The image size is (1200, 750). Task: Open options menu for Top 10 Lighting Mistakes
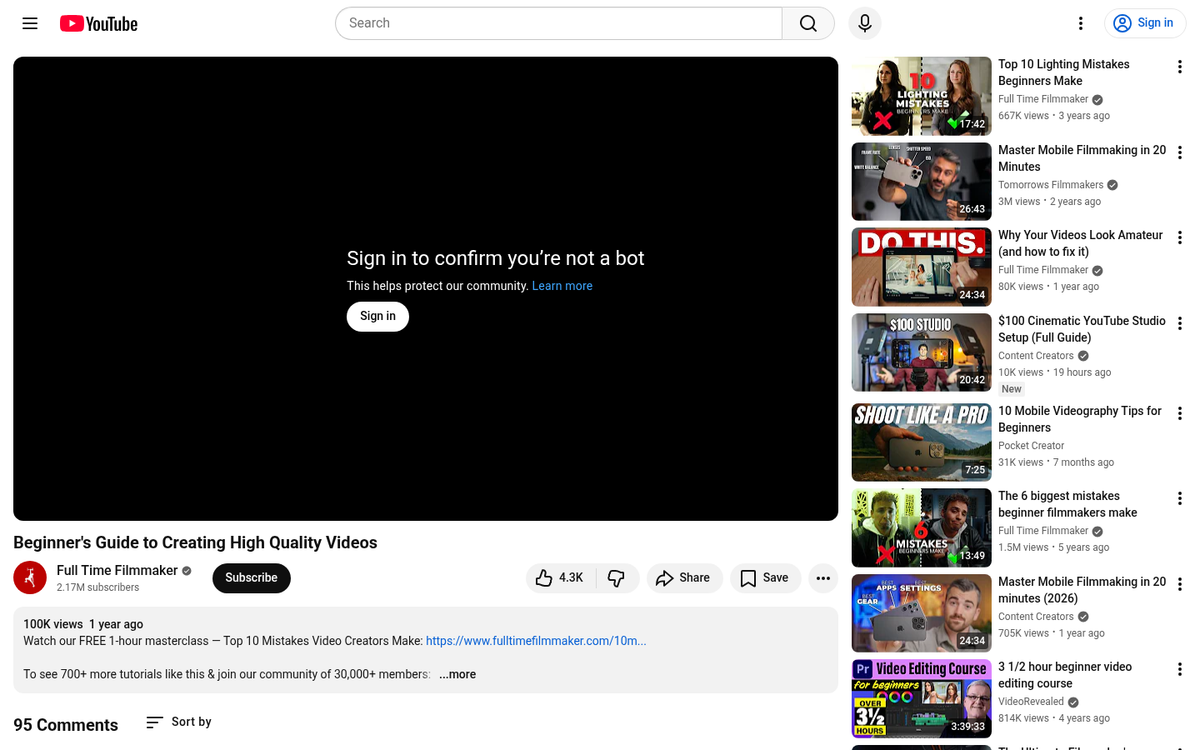point(1180,67)
